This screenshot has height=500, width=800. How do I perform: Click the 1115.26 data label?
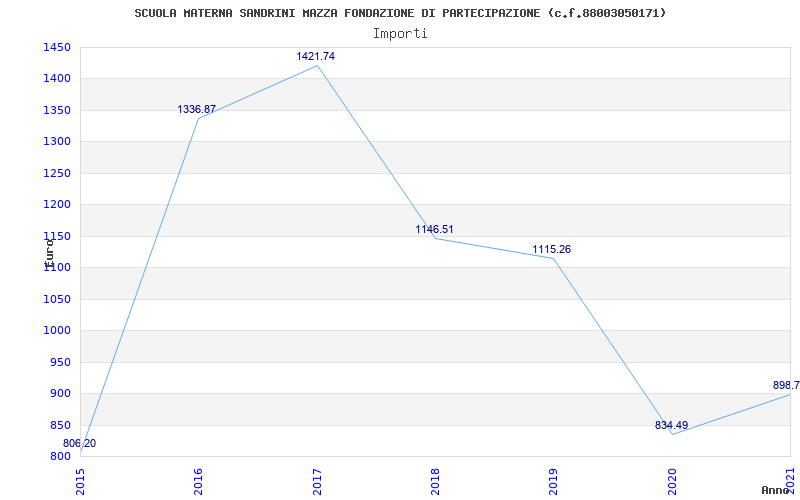pos(552,249)
